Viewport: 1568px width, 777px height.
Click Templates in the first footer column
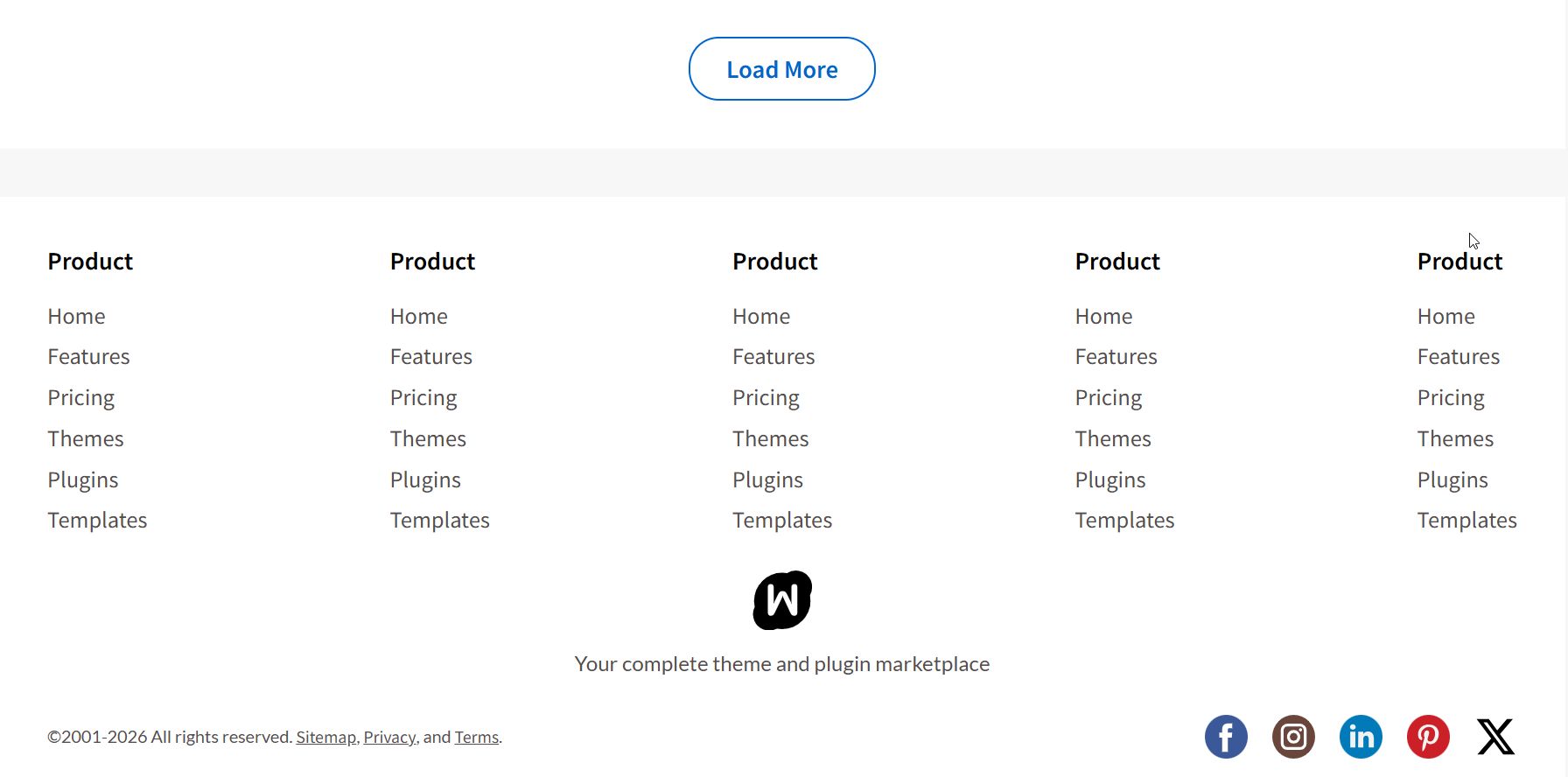tap(97, 521)
